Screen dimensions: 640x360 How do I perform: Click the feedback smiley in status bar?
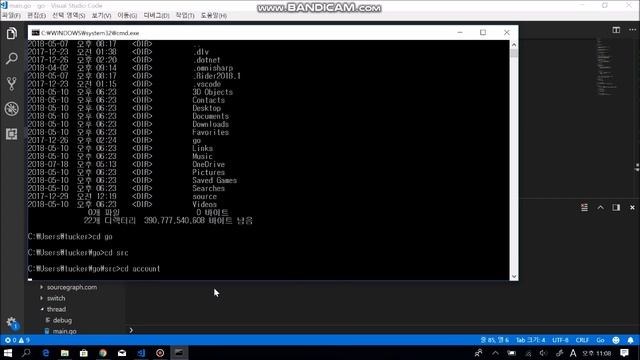point(616,340)
